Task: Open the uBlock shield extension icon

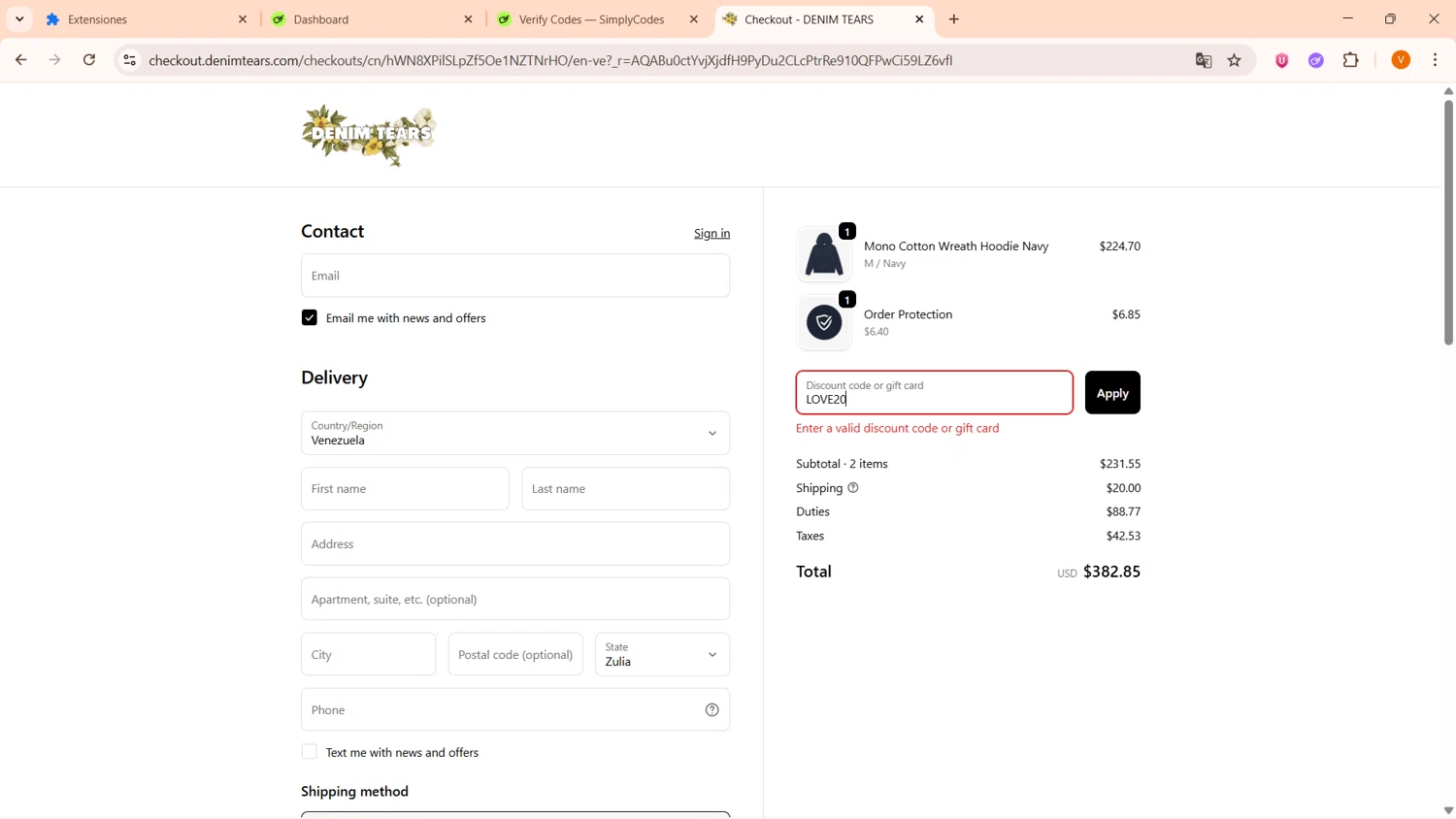Action: point(1282,60)
